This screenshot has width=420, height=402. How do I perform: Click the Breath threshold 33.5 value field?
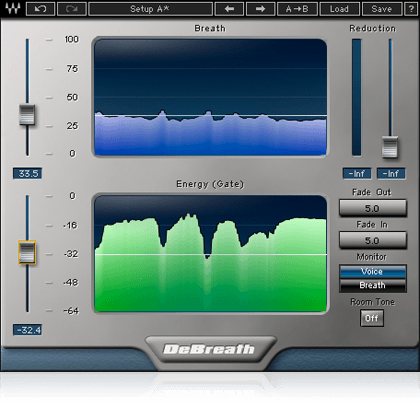pos(27,173)
